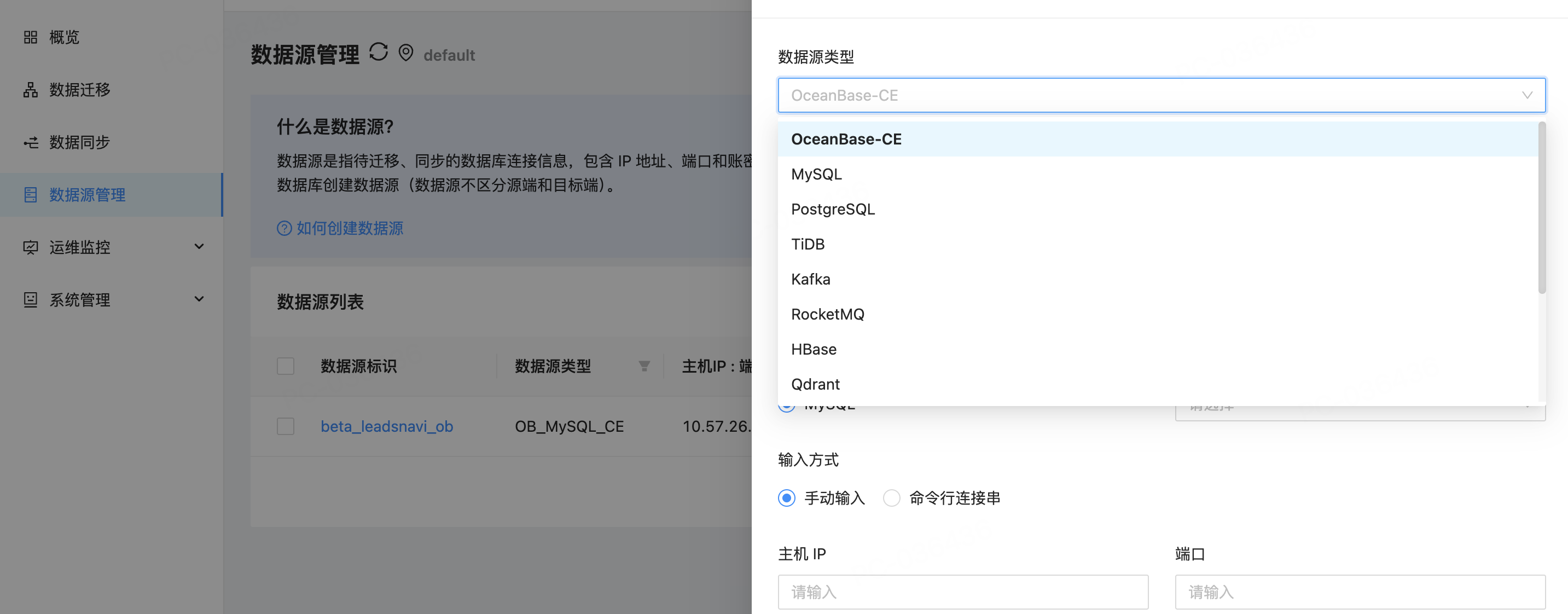Collapse the 数据源类型 dropdown via its arrow
Viewport: 1568px width, 614px height.
coord(1526,95)
